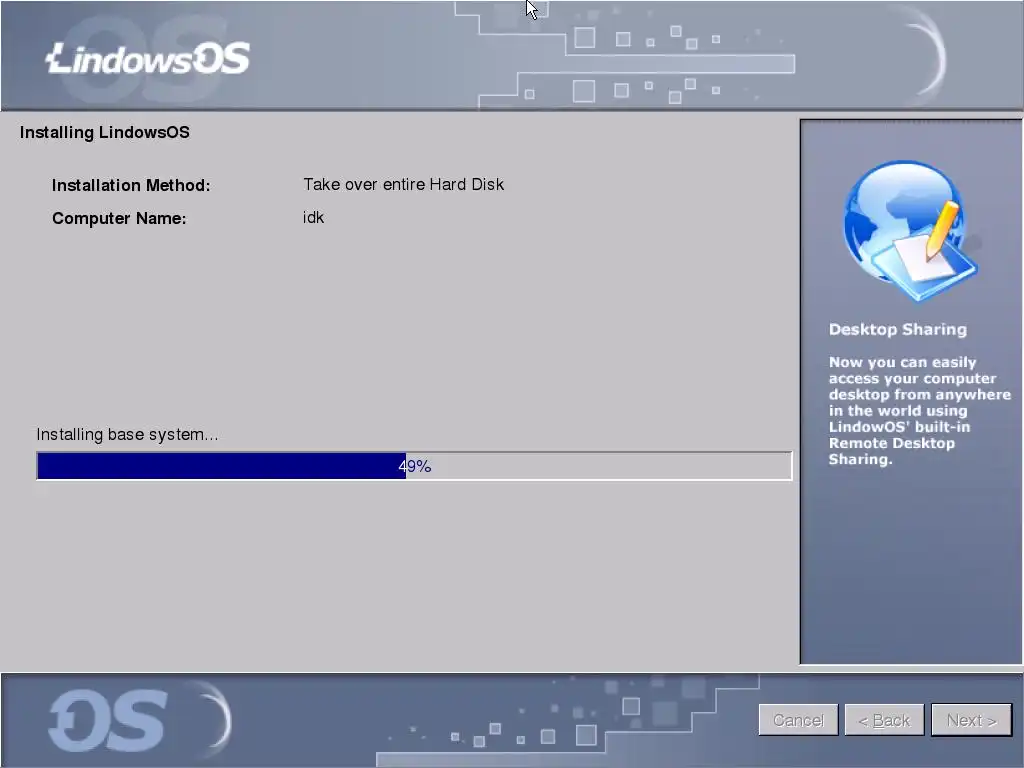Proceed with the Next > button
Image resolution: width=1024 pixels, height=768 pixels.
click(x=971, y=720)
